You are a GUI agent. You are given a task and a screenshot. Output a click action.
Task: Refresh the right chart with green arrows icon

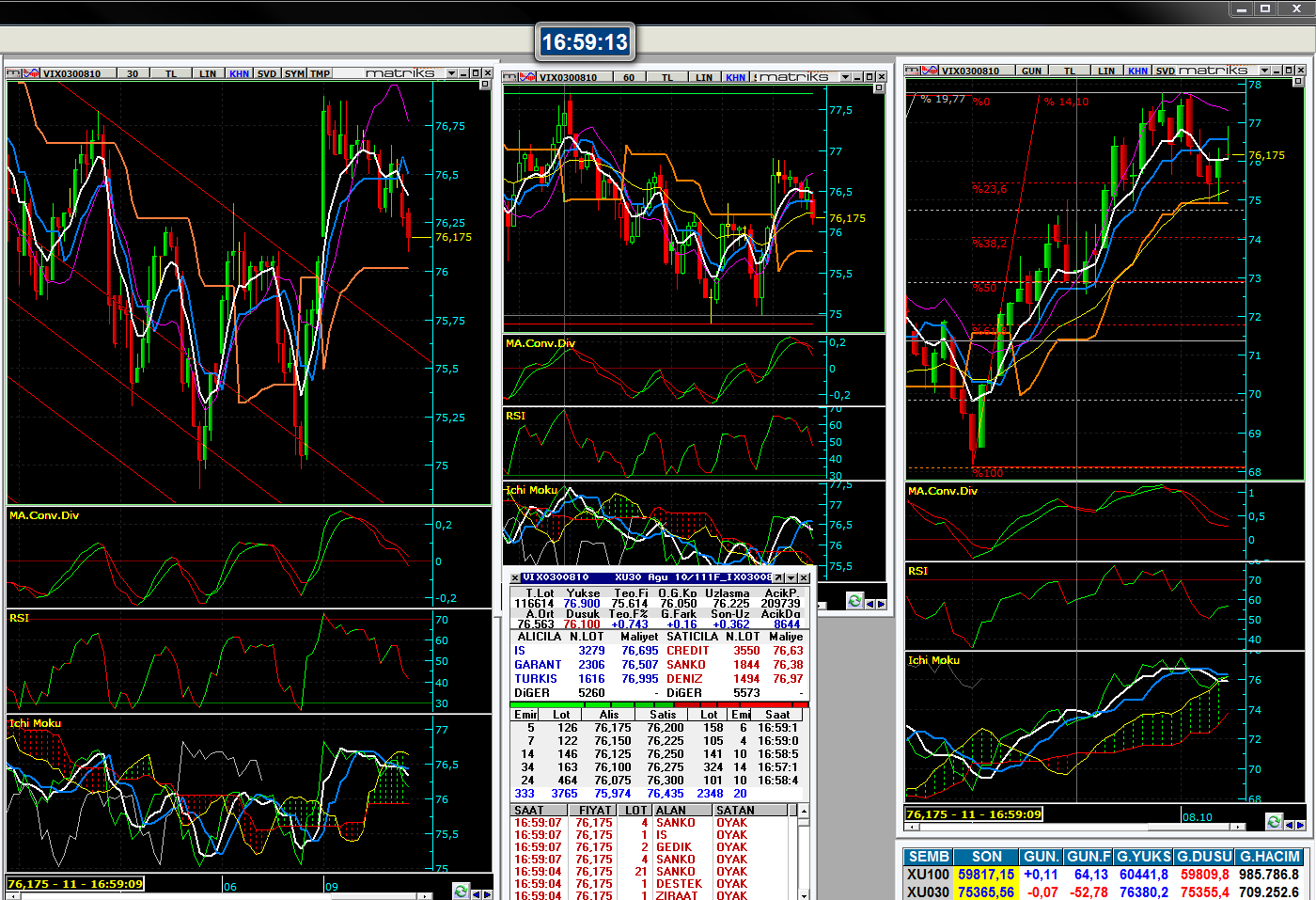[1274, 822]
